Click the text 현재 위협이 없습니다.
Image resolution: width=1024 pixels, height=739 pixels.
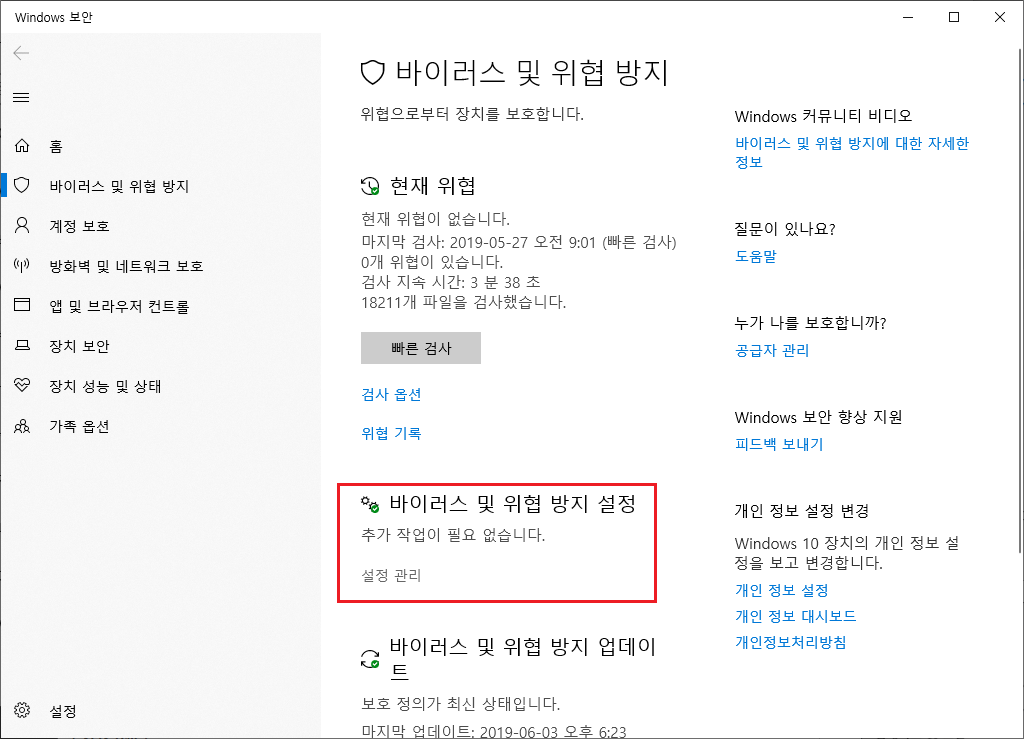pyautogui.click(x=436, y=219)
